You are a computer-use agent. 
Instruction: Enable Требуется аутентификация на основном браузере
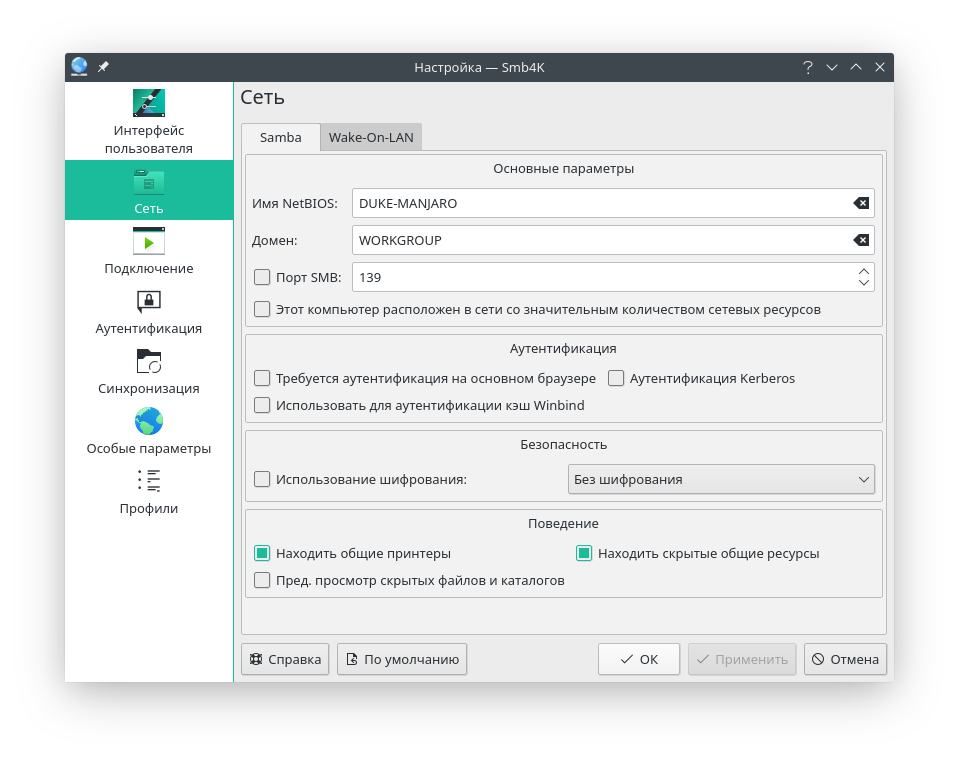point(262,379)
